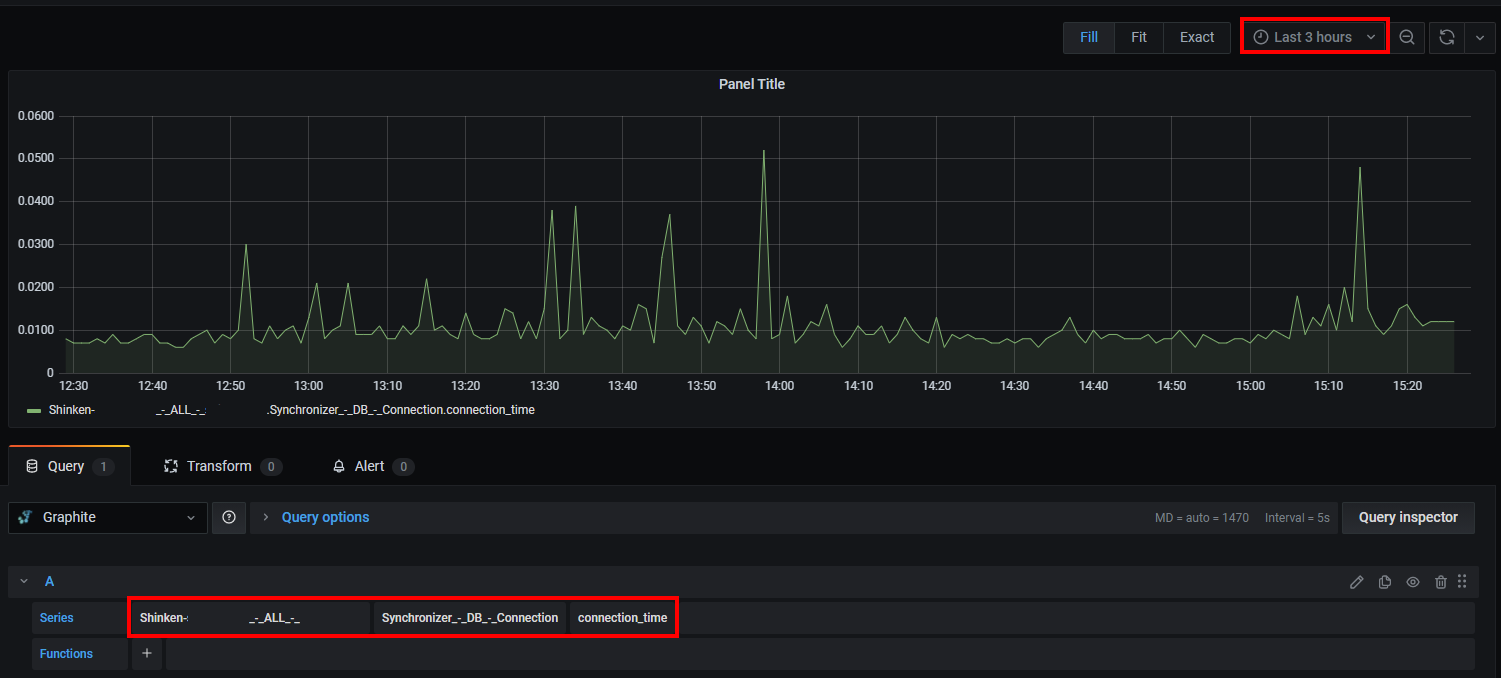Click the connection_time series segment
The height and width of the screenshot is (678, 1501).
coord(622,618)
